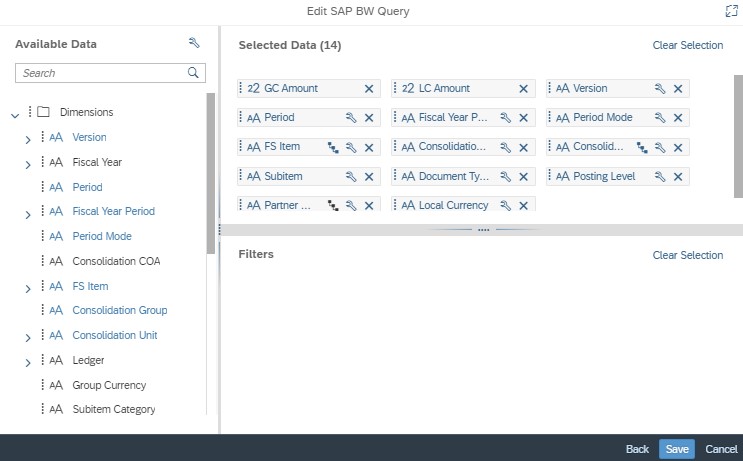Viewport: 743px width, 461px height.
Task: Clear Selection for Filters
Action: (688, 255)
